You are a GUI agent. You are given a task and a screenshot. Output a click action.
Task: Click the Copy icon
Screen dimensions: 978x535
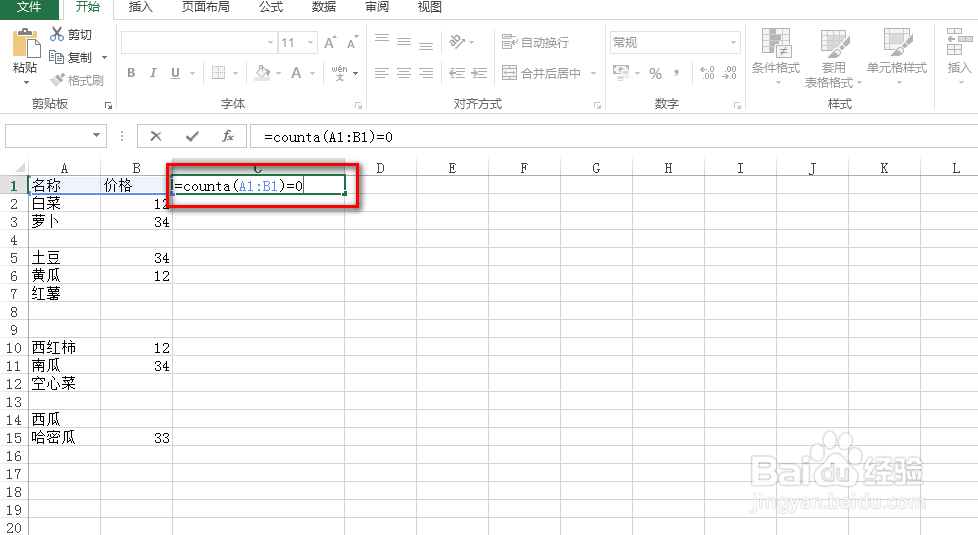pos(57,57)
